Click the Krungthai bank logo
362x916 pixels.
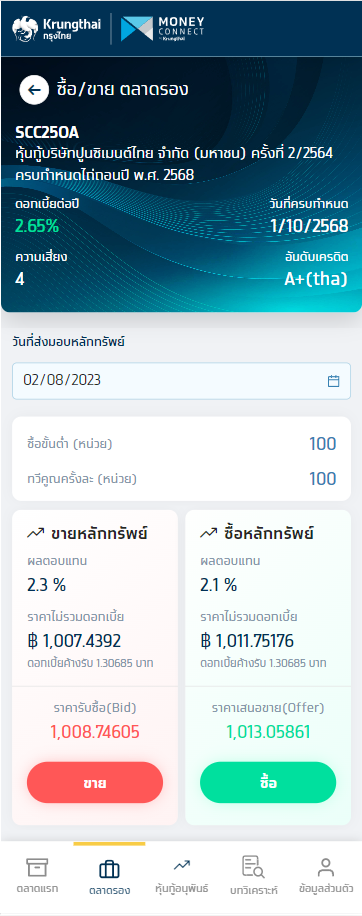(x=56, y=29)
